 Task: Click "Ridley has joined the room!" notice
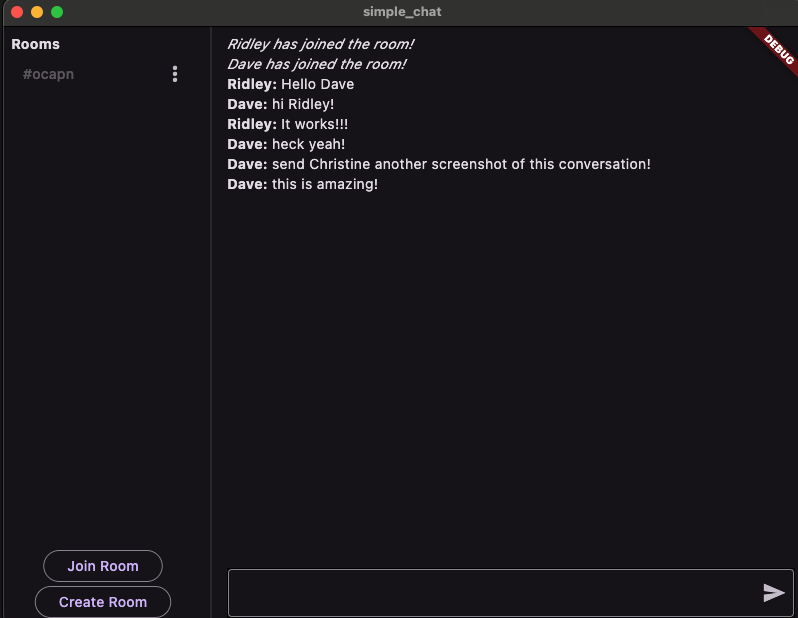pos(320,44)
